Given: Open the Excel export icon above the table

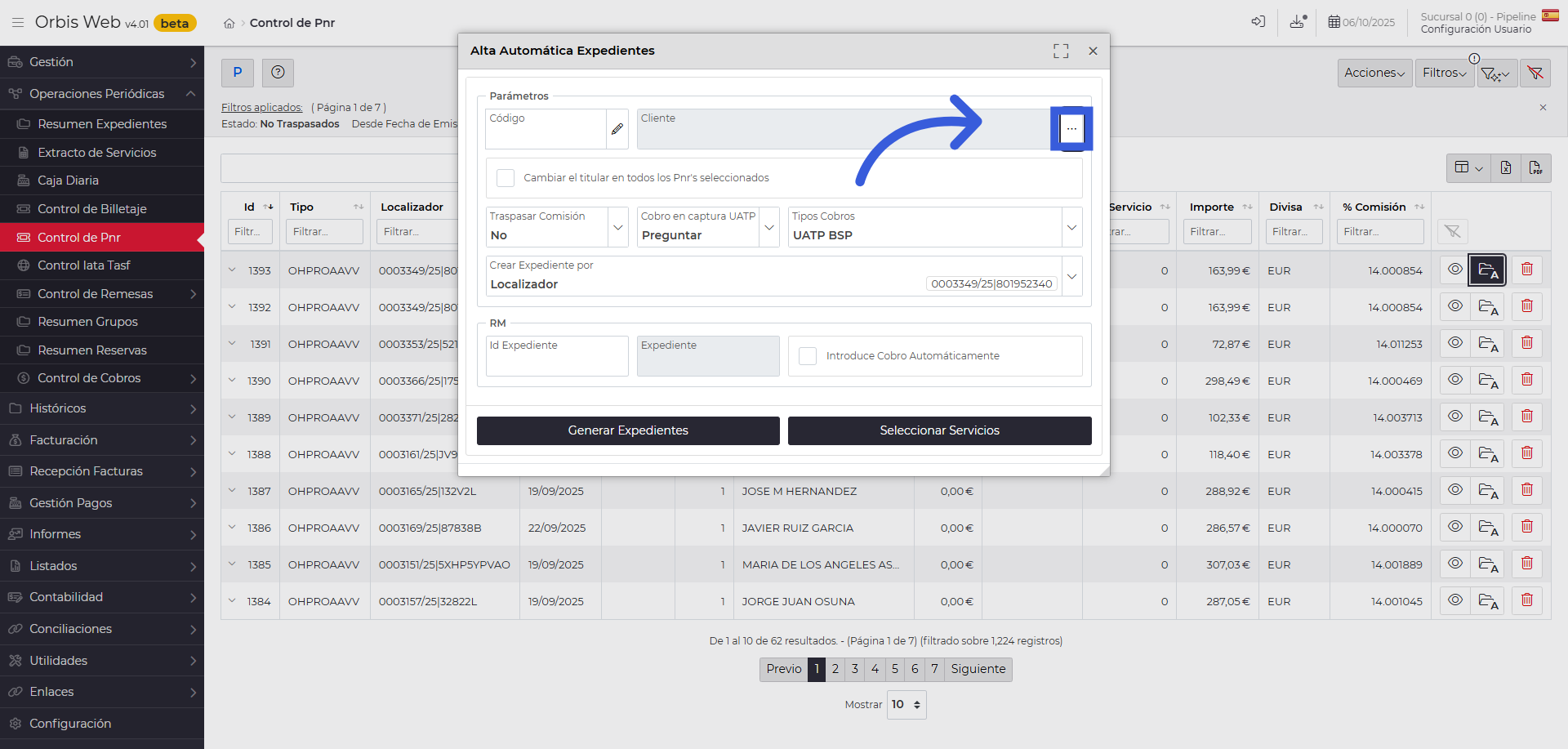Looking at the screenshot, I should coord(1505,167).
